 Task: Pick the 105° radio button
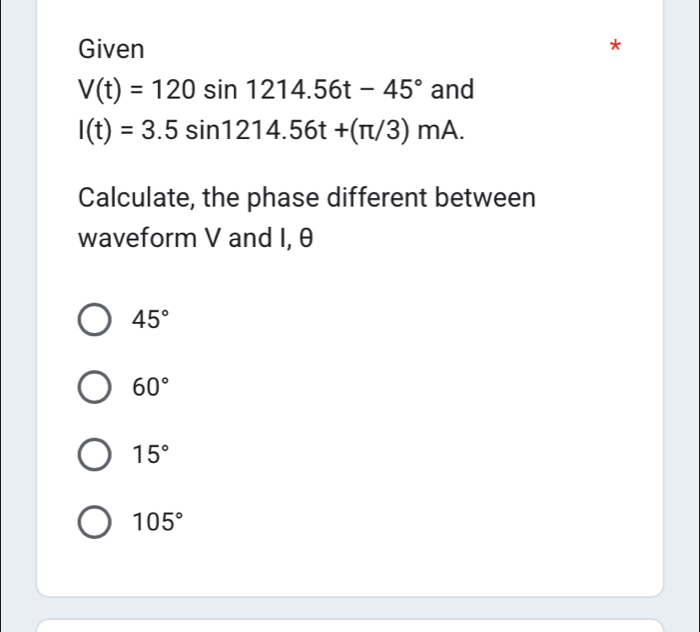95,520
